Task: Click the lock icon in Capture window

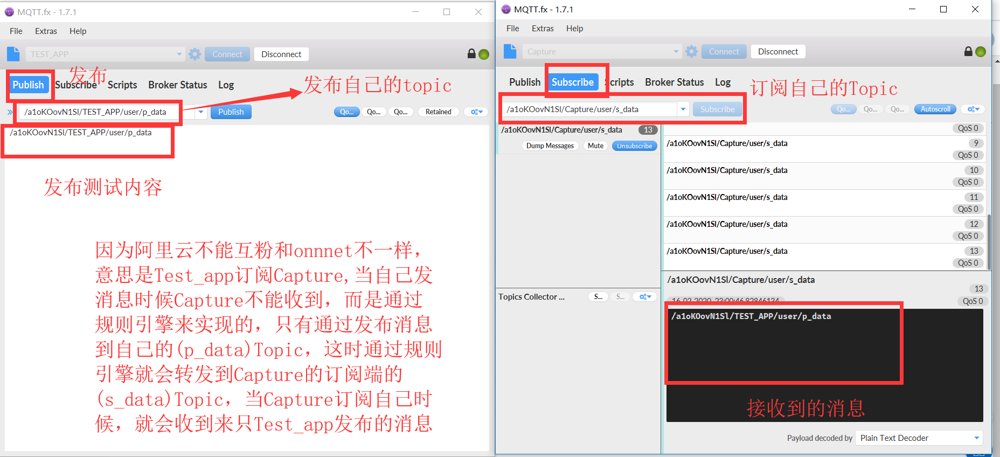Action: click(x=968, y=52)
